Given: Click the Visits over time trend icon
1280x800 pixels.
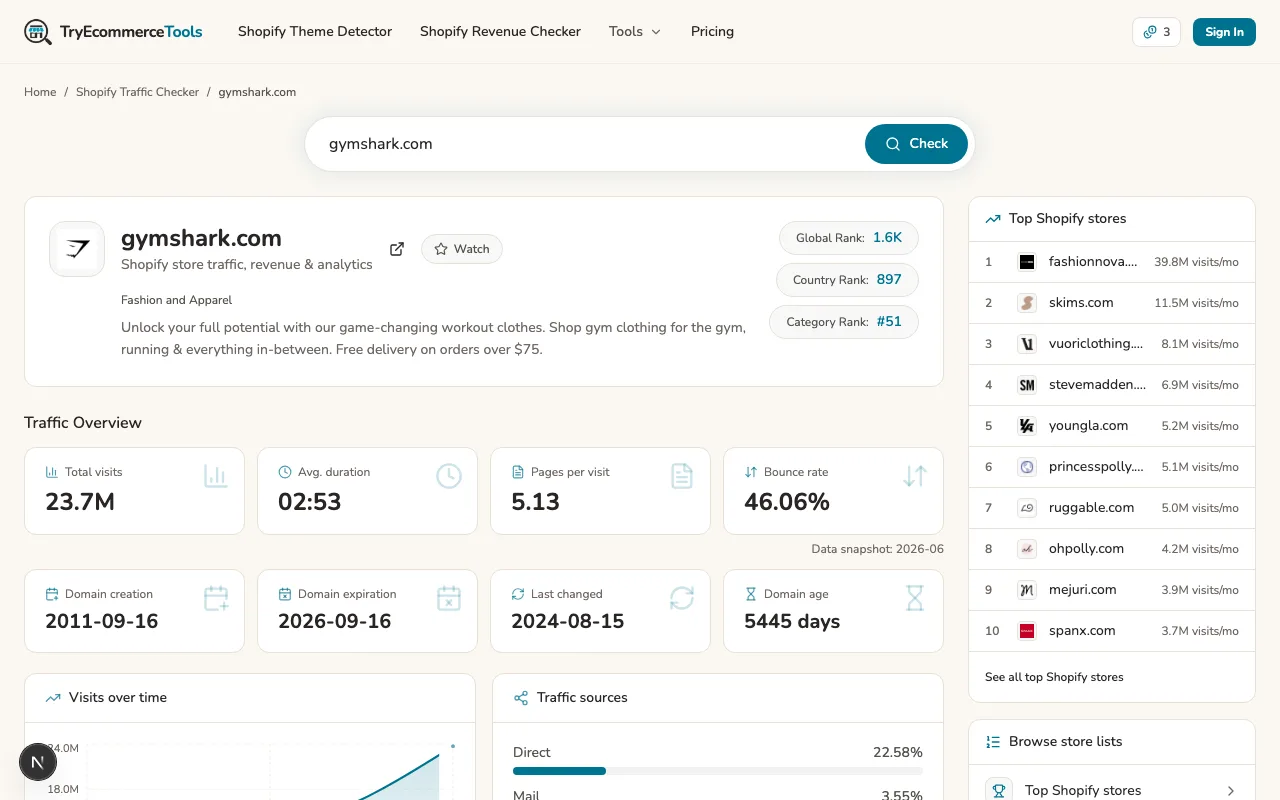Looking at the screenshot, I should point(53,698).
